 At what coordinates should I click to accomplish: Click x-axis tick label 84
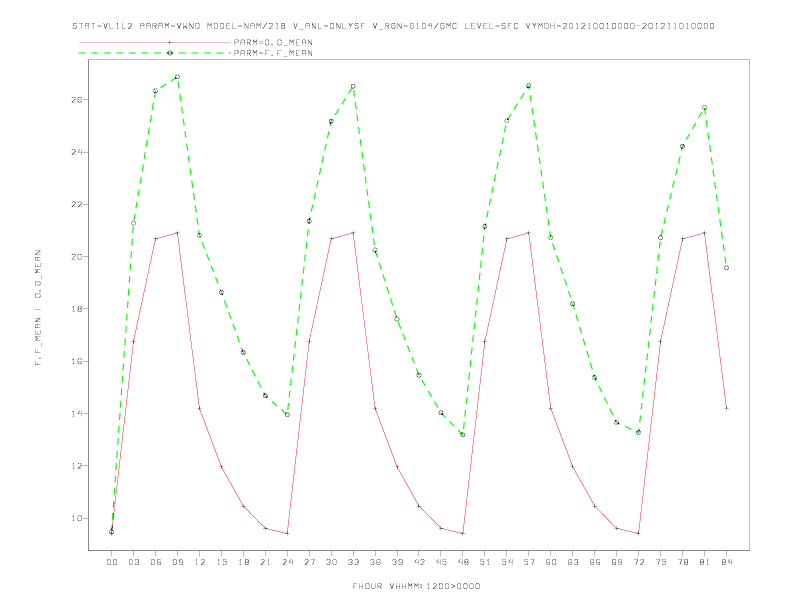point(726,562)
